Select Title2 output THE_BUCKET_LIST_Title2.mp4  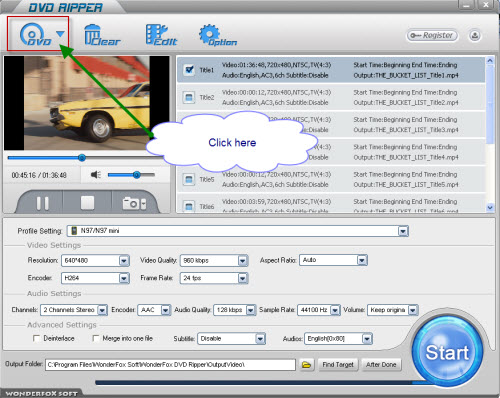click(406, 103)
